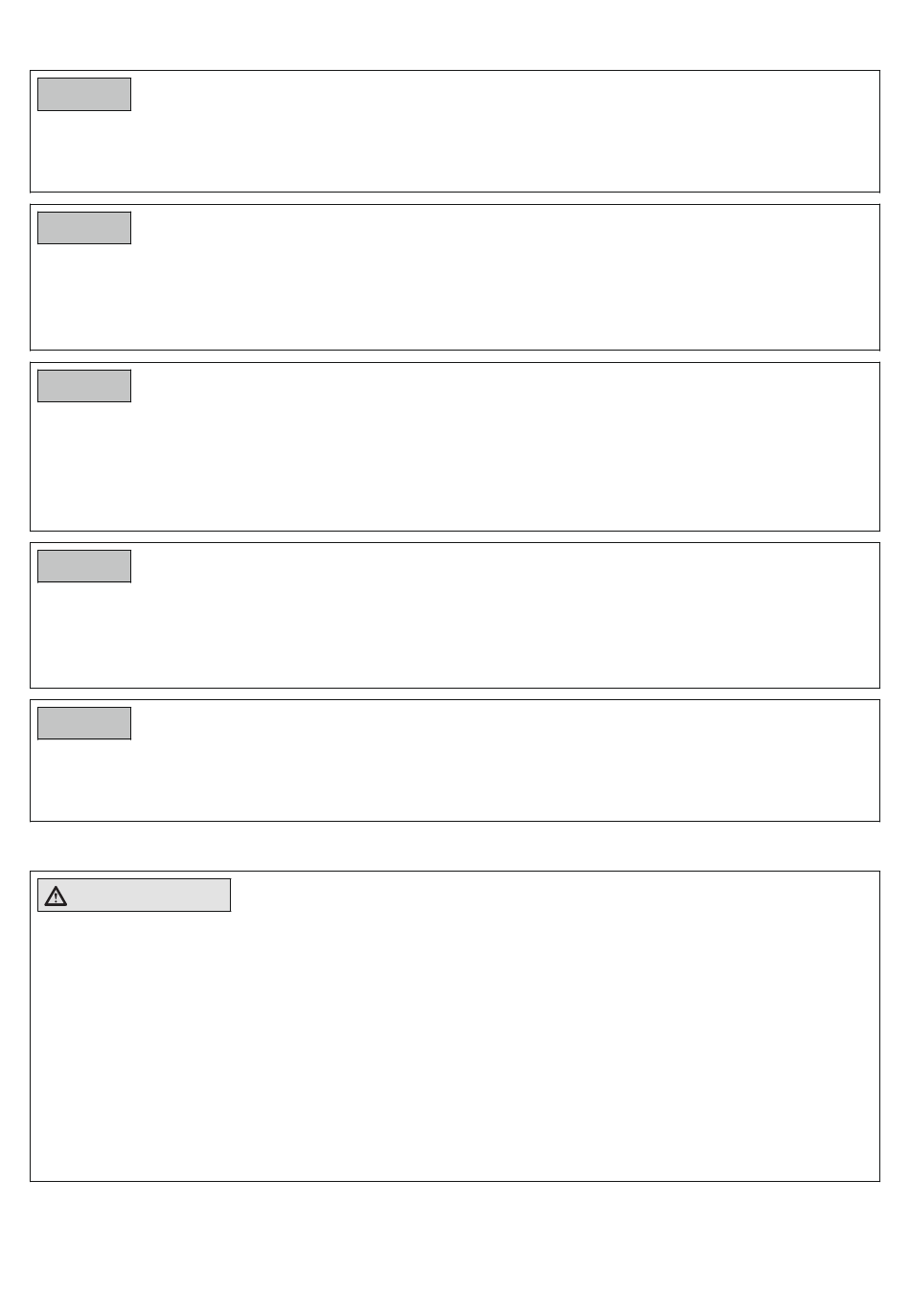Click the gray bar beside the warning triangle
The image size is (910, 1316).
click(x=149, y=896)
